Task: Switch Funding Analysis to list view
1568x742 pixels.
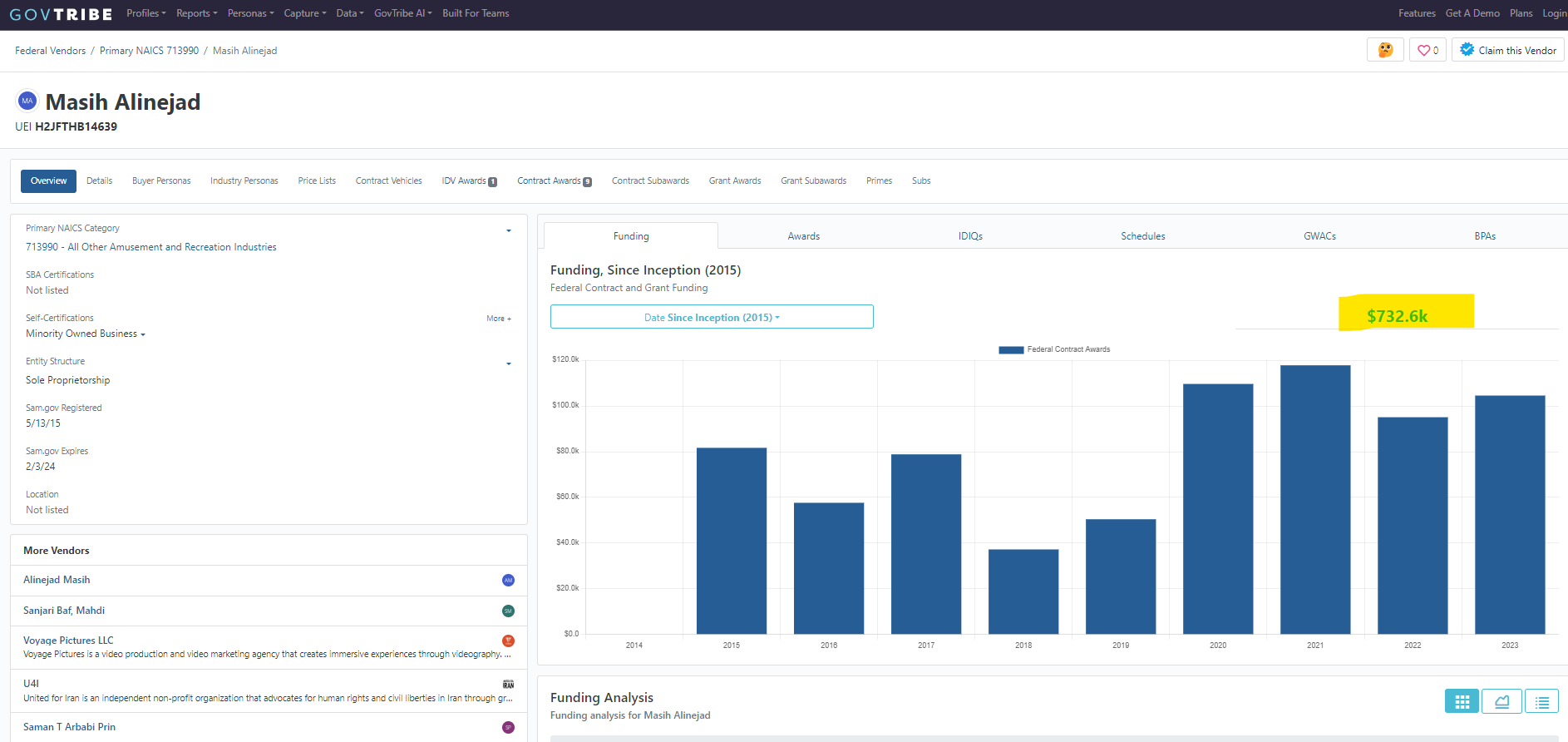Action: coord(1541,702)
